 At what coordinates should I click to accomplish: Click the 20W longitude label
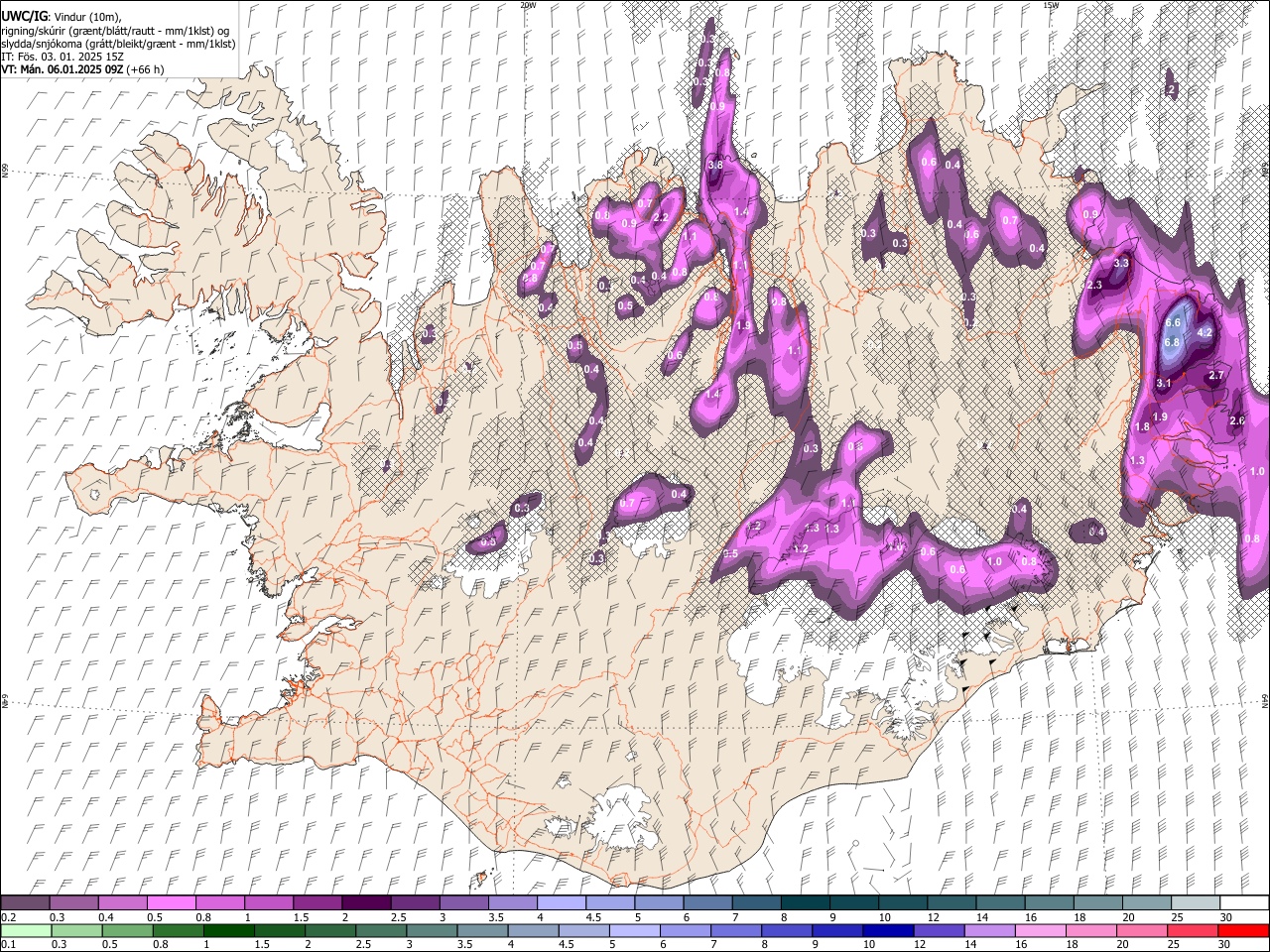point(528,4)
